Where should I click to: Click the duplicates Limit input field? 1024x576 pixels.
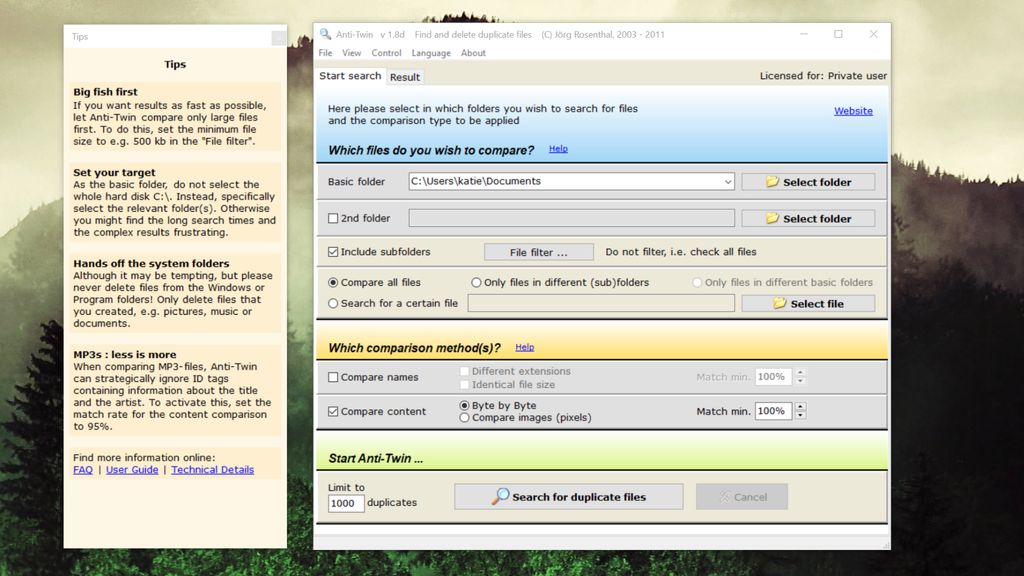tap(345, 503)
